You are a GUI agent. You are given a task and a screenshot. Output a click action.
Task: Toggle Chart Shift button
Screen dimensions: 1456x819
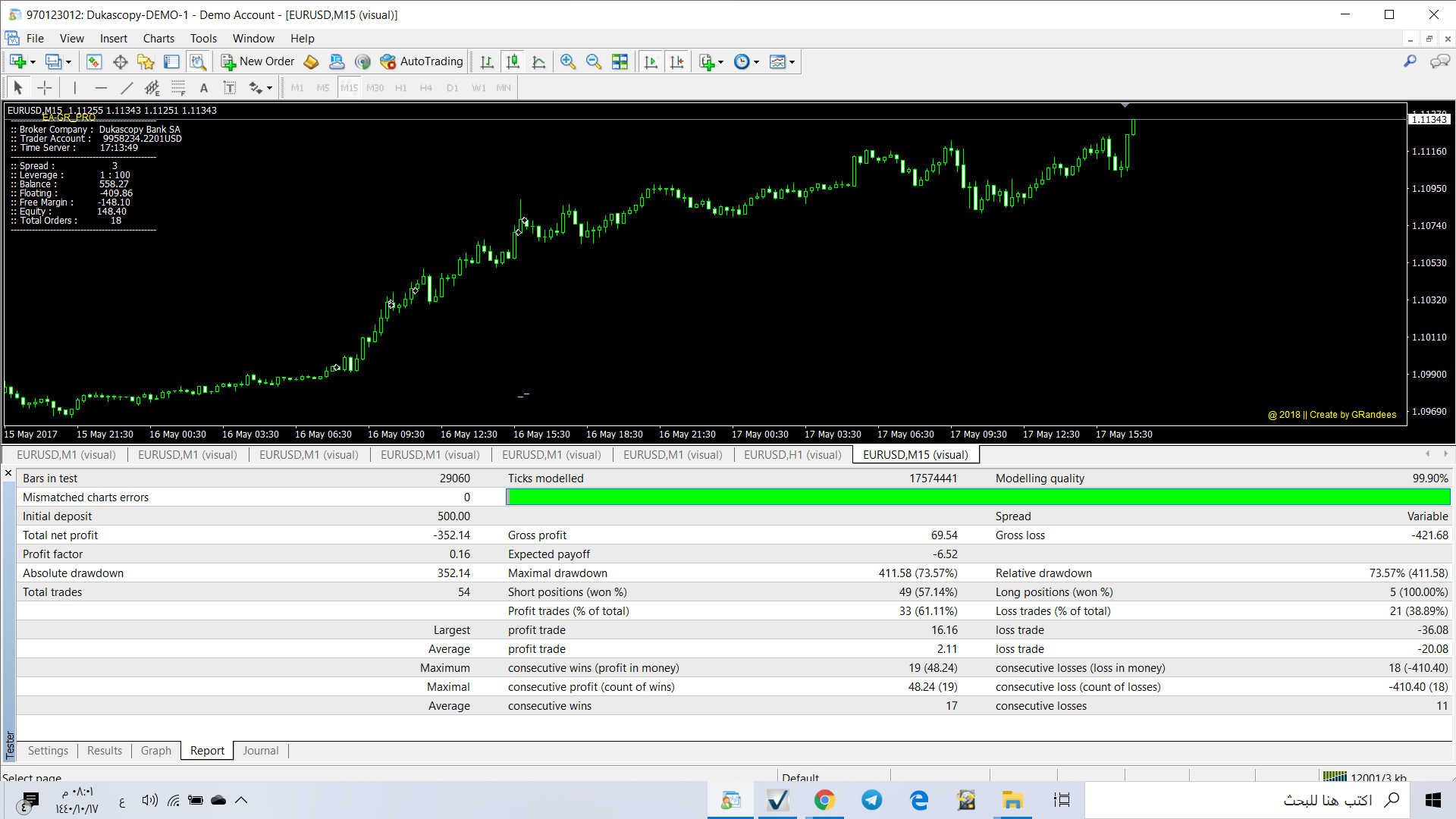tap(677, 61)
